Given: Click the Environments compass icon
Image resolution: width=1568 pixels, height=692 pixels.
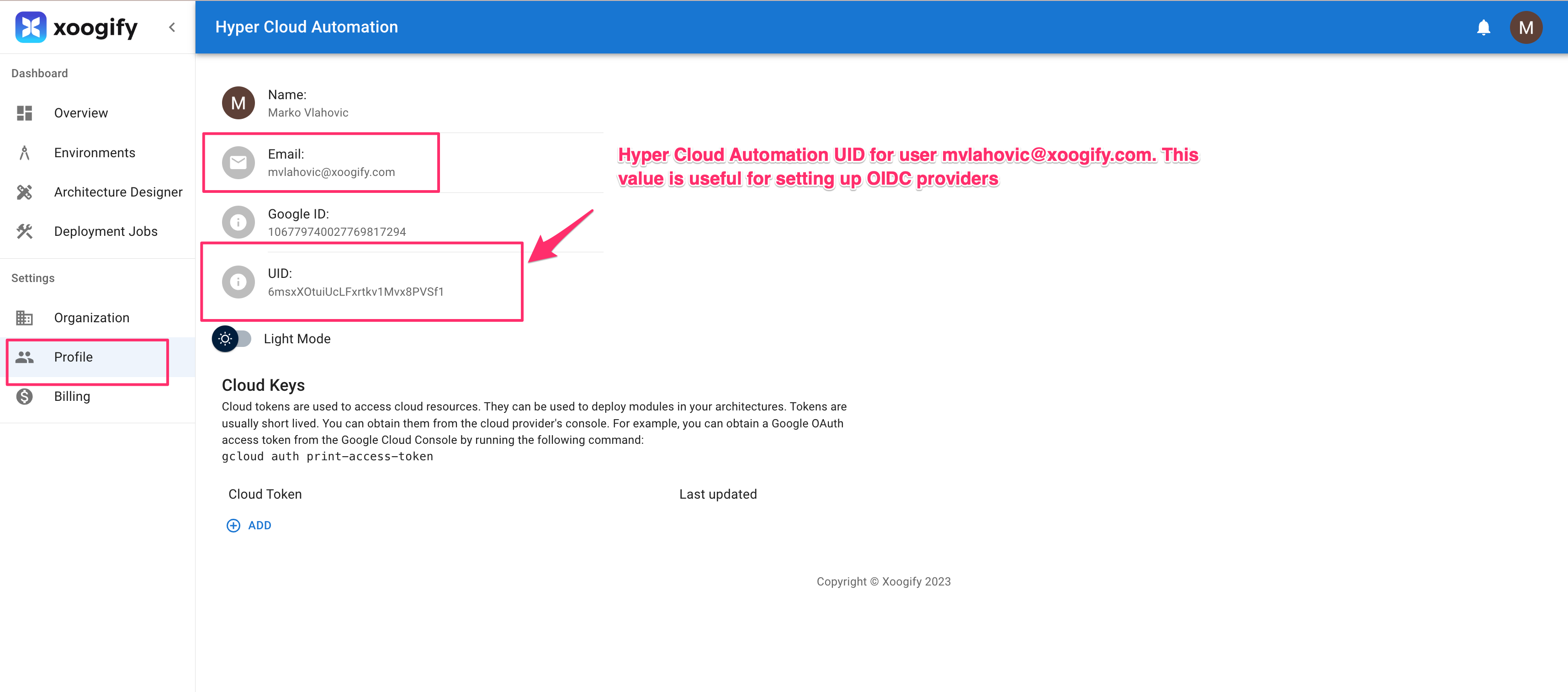Looking at the screenshot, I should coord(24,153).
